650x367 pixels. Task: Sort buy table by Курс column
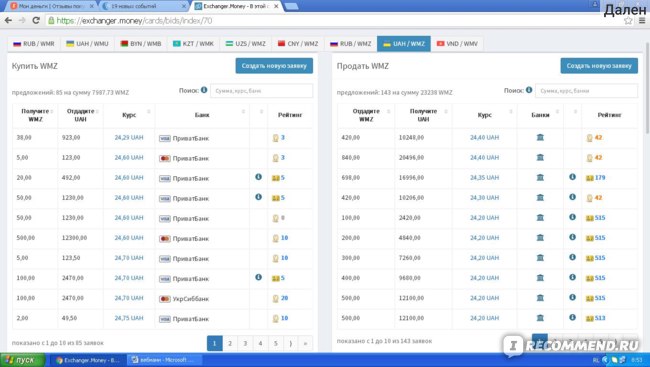coord(129,115)
